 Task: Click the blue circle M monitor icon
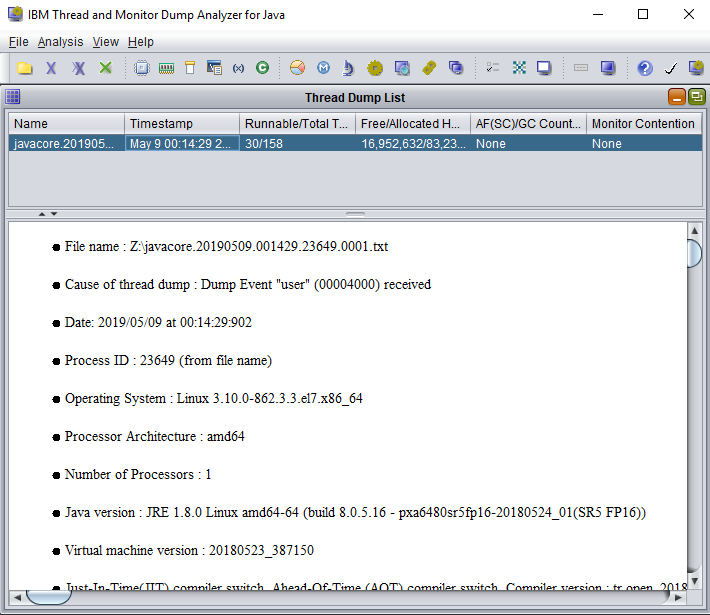(323, 68)
